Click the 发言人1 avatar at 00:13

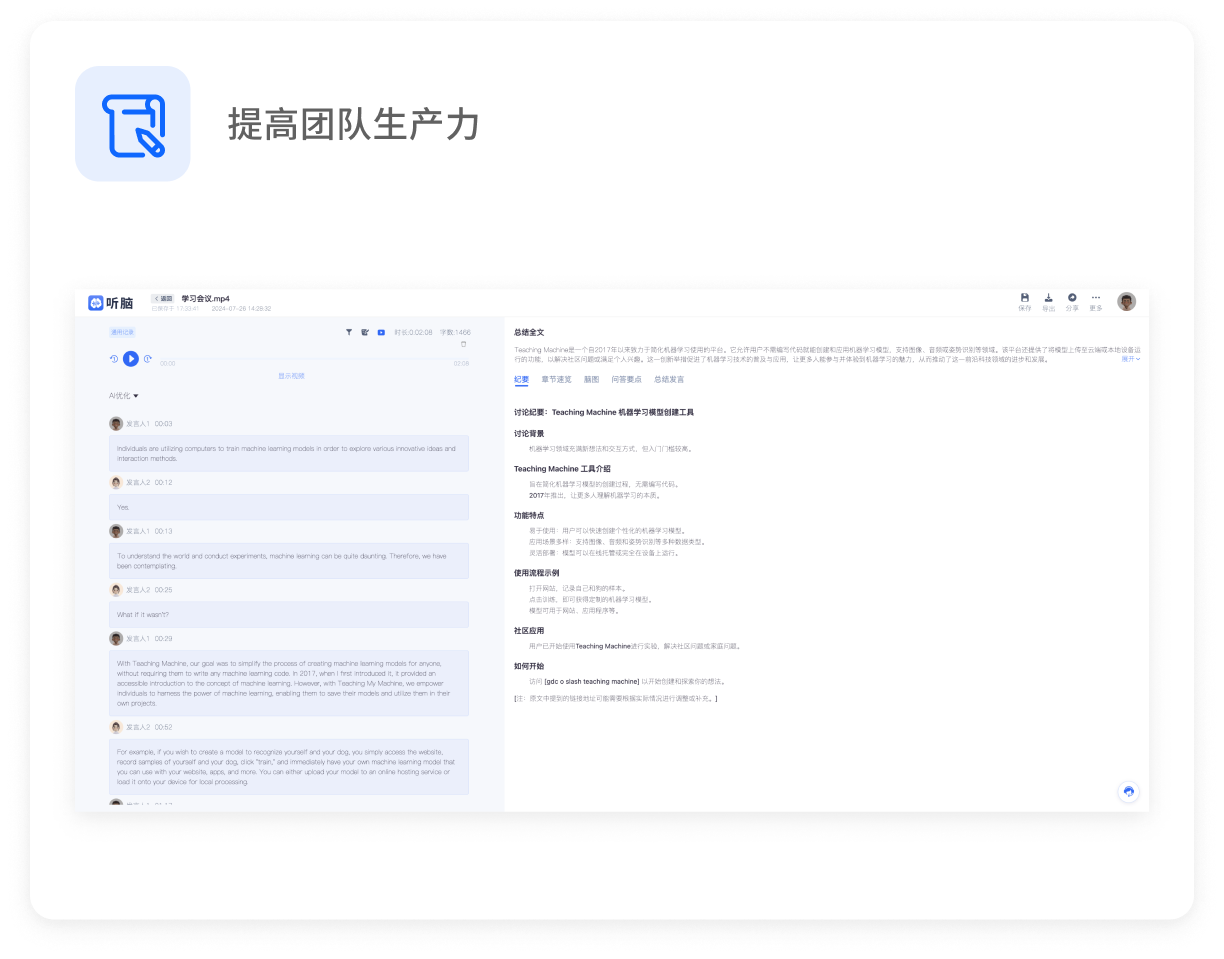tap(116, 531)
